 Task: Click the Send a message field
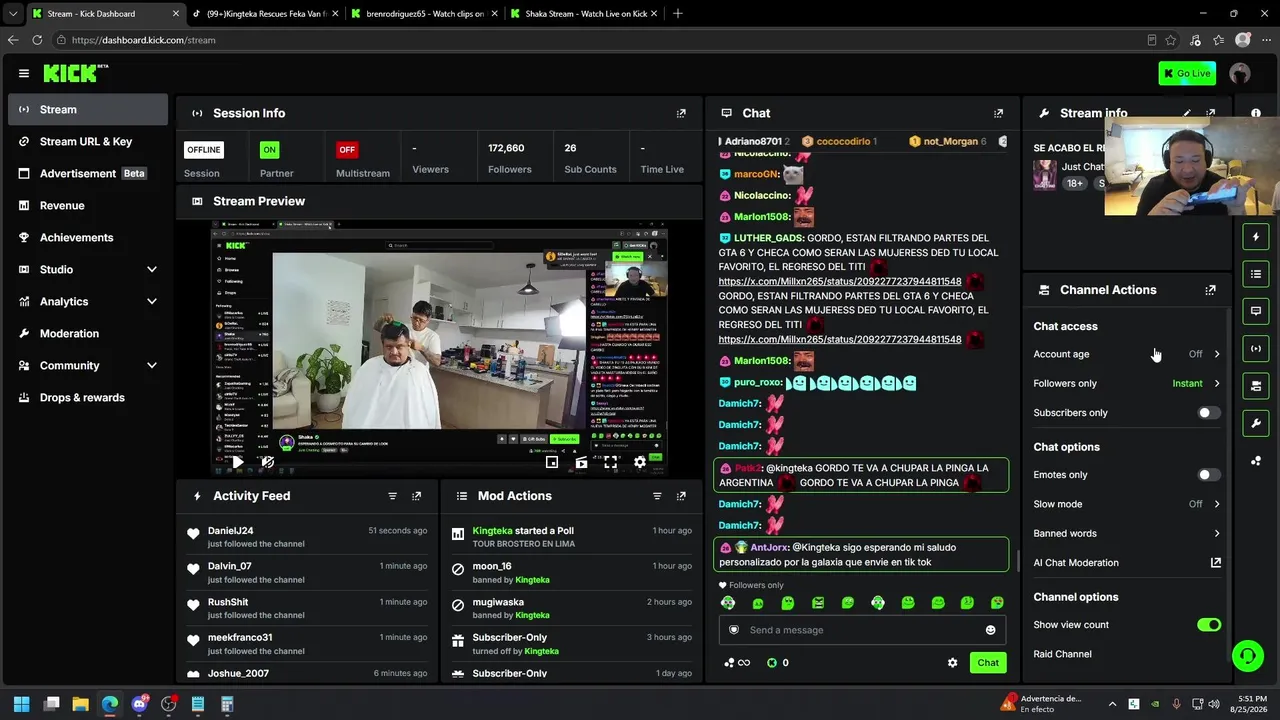click(x=863, y=630)
